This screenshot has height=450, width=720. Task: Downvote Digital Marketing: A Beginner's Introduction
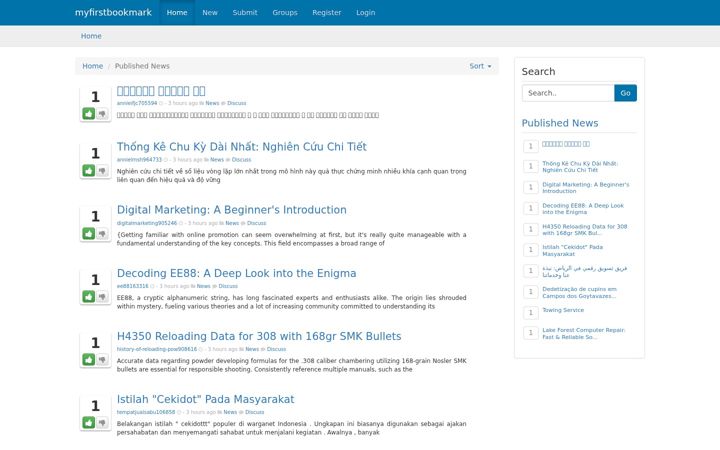click(102, 234)
